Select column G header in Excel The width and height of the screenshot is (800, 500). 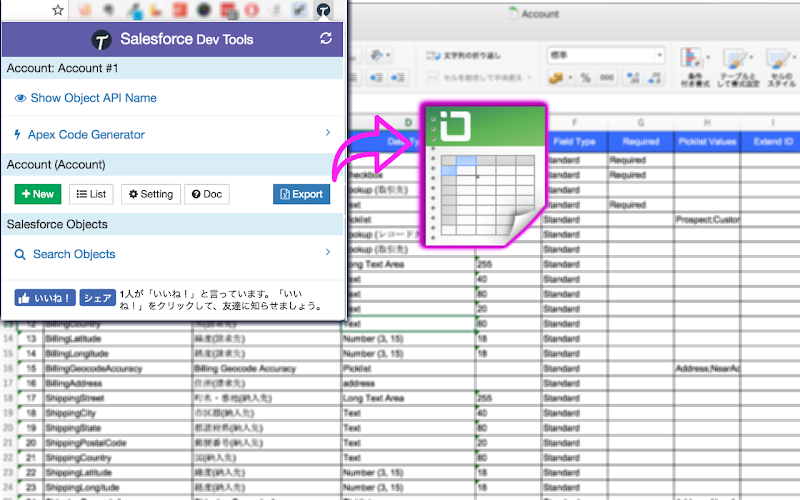point(641,122)
